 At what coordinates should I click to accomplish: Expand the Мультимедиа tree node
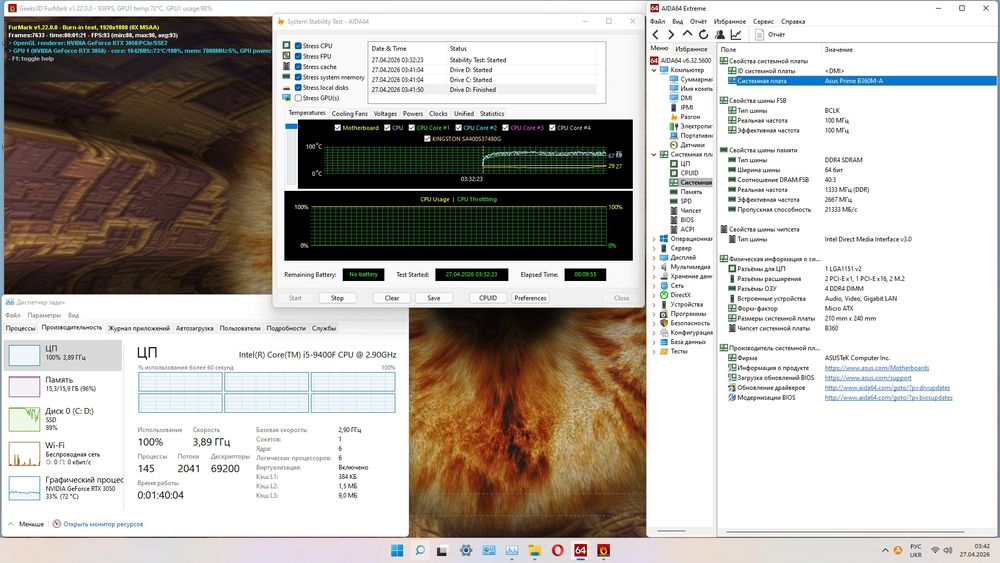[x=654, y=267]
